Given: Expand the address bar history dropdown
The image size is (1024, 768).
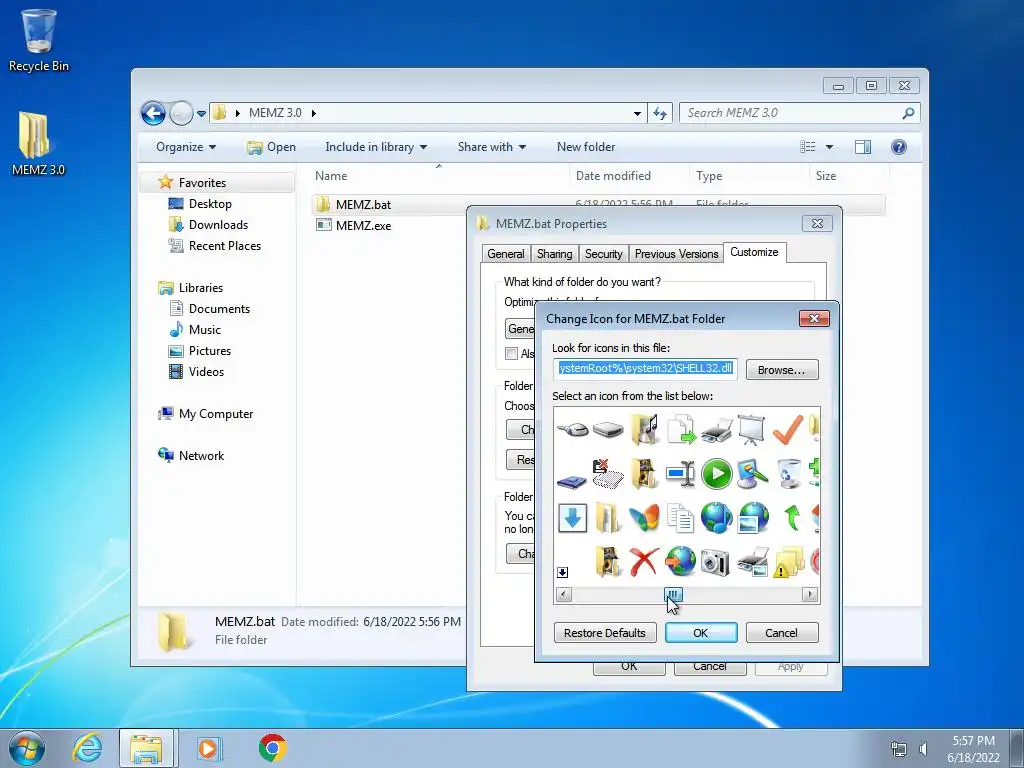Looking at the screenshot, I should tap(637, 113).
